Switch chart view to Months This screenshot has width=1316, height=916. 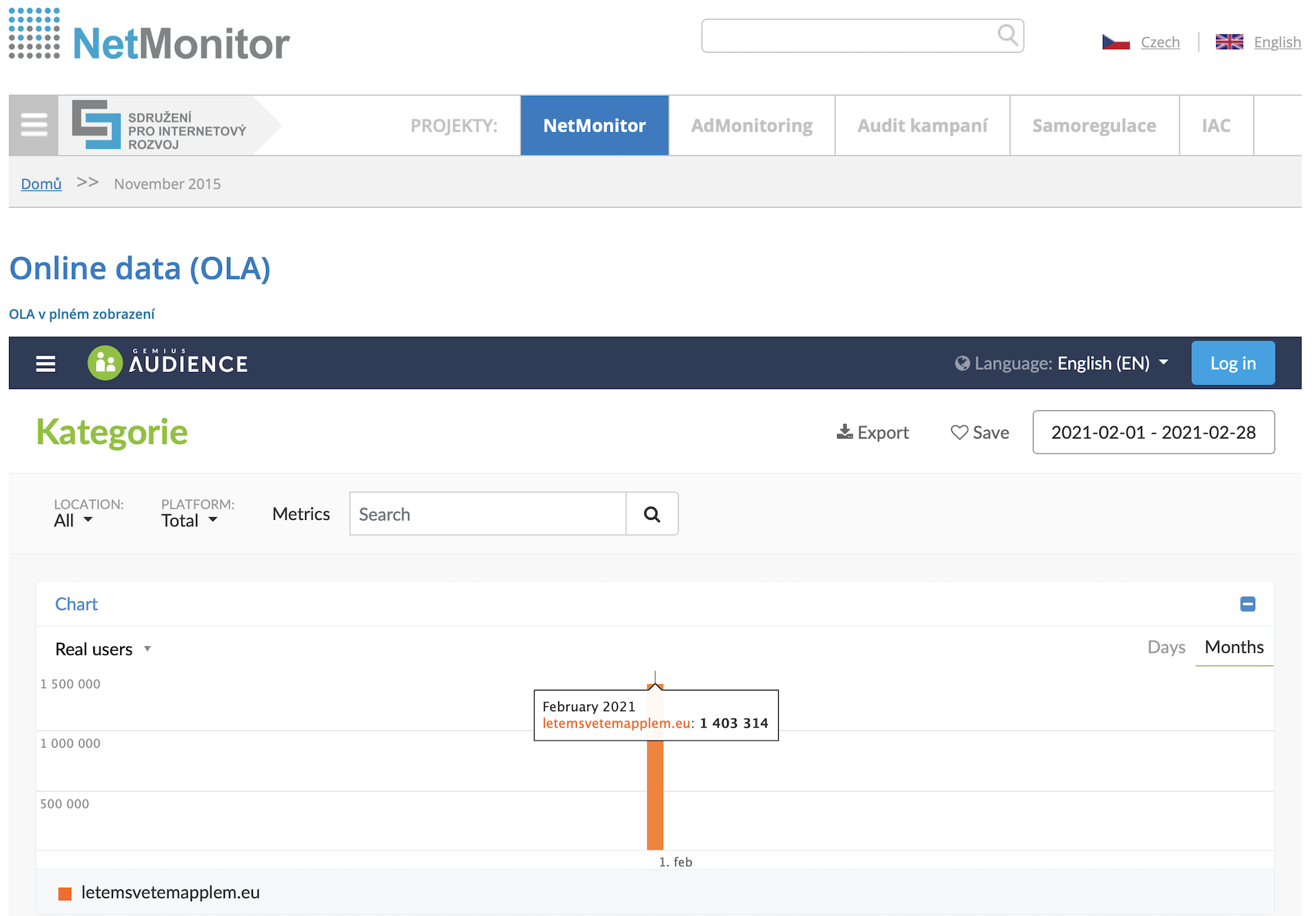[1234, 647]
